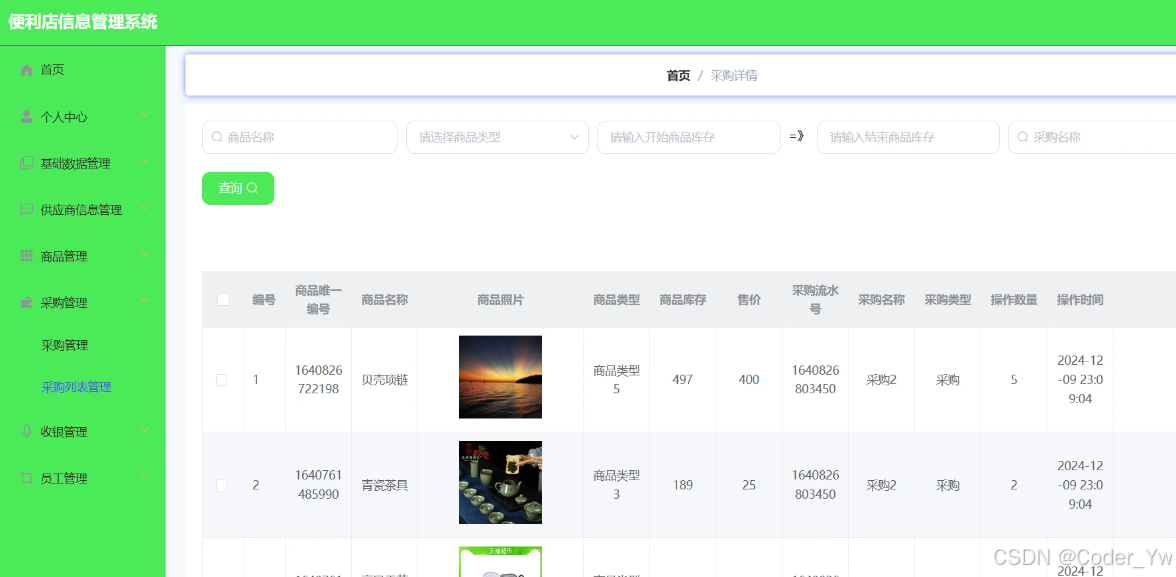
Task: Open the 员工管理 menu label
Action: pos(64,479)
